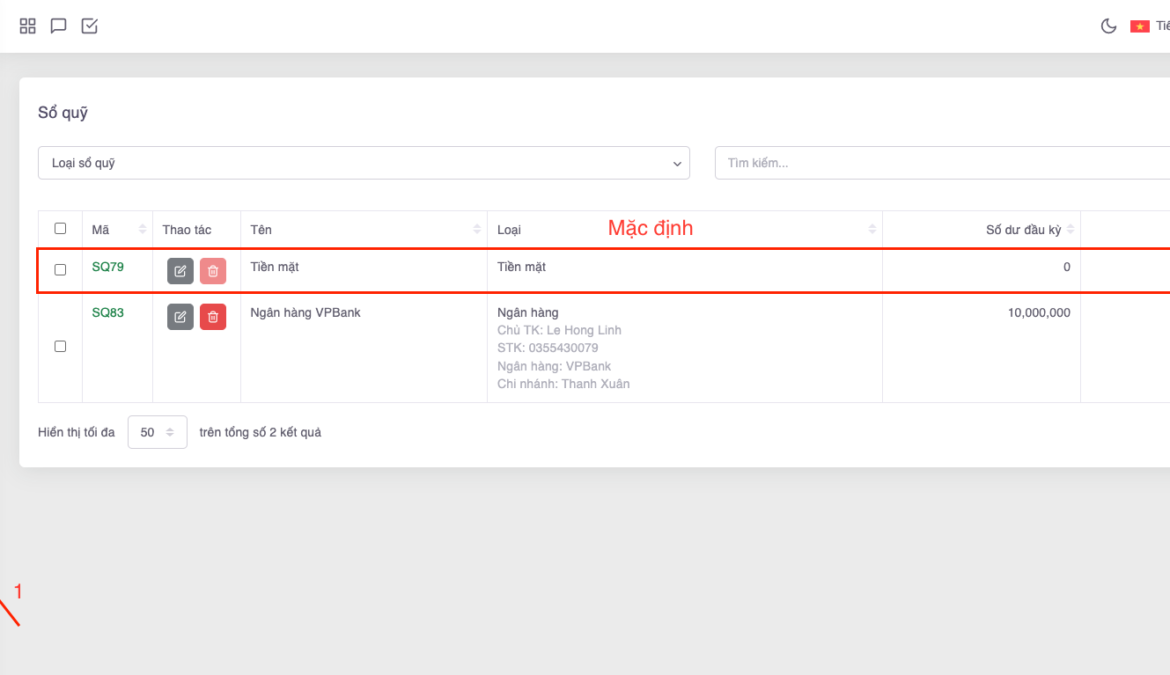Screen dimensions: 1170x675
Task: Open the SQ79 fund code link
Action: tap(108, 267)
